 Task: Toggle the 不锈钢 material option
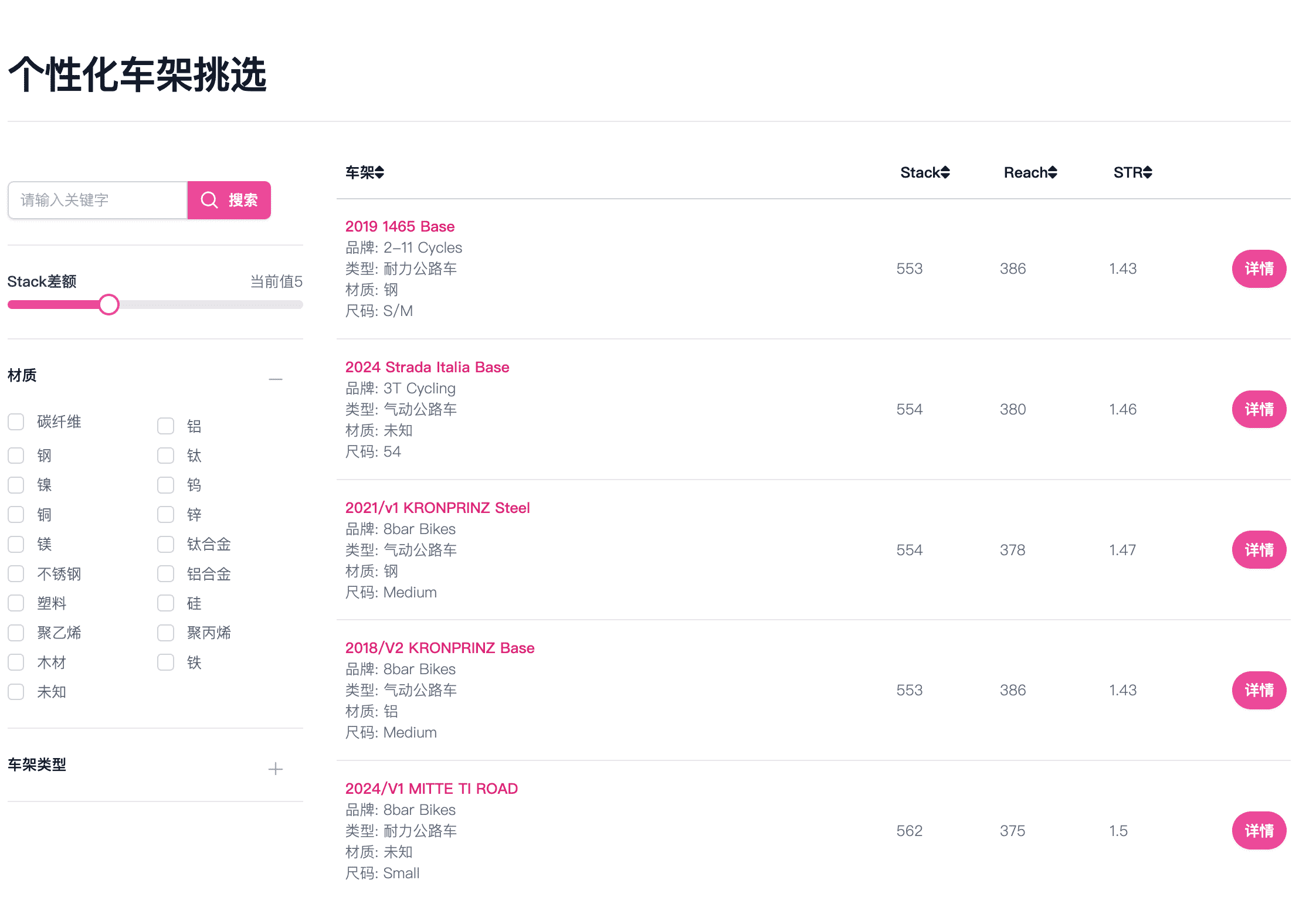[x=16, y=574]
